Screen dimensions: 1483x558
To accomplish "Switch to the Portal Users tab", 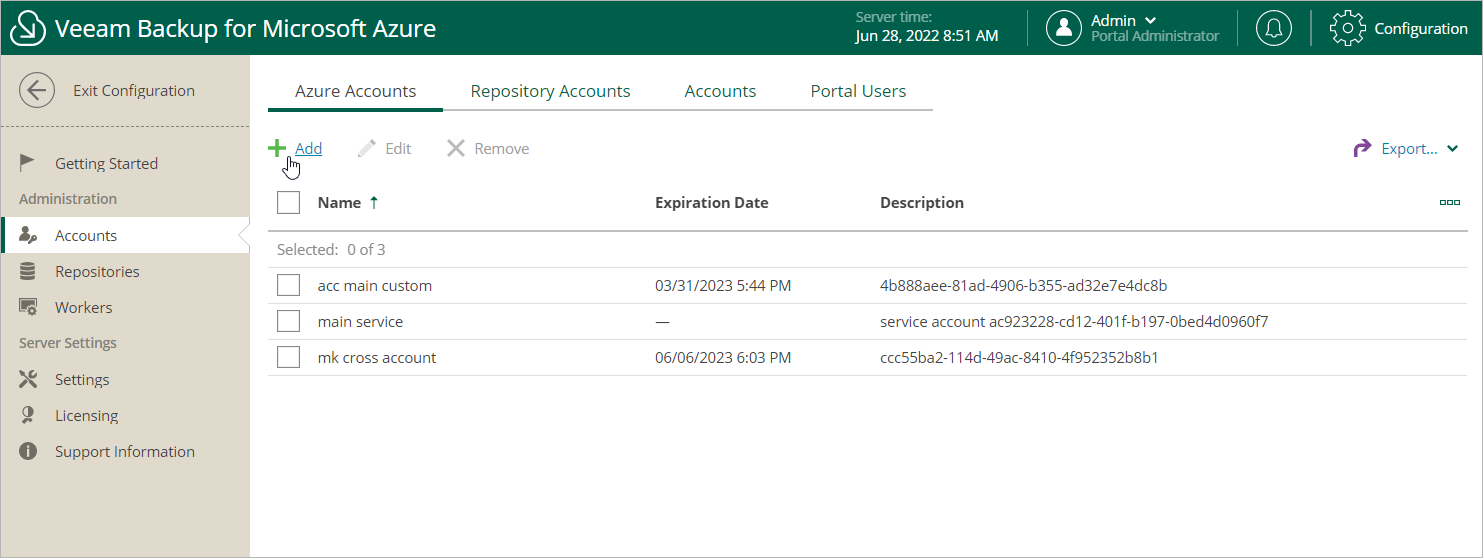I will pyautogui.click(x=858, y=91).
